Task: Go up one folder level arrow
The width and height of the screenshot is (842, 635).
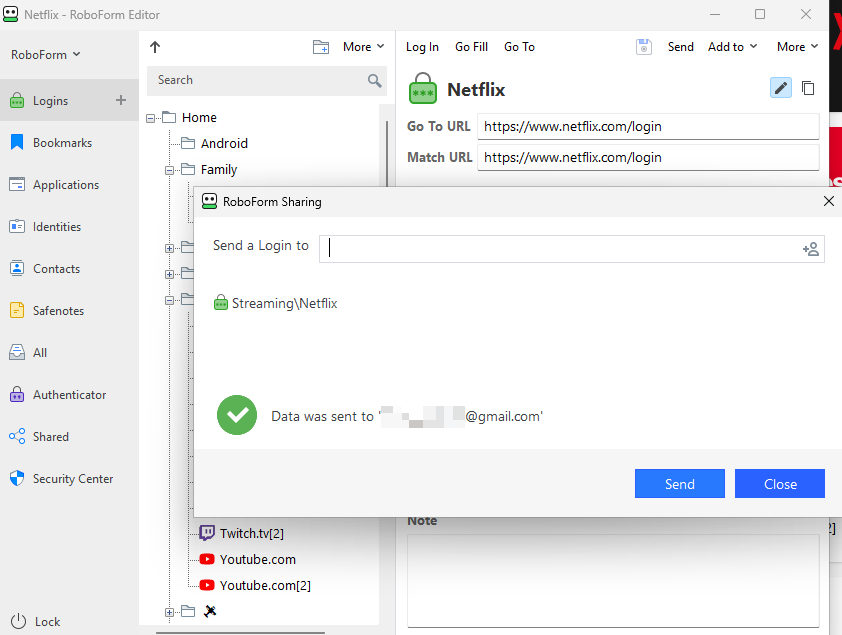Action: pos(155,47)
